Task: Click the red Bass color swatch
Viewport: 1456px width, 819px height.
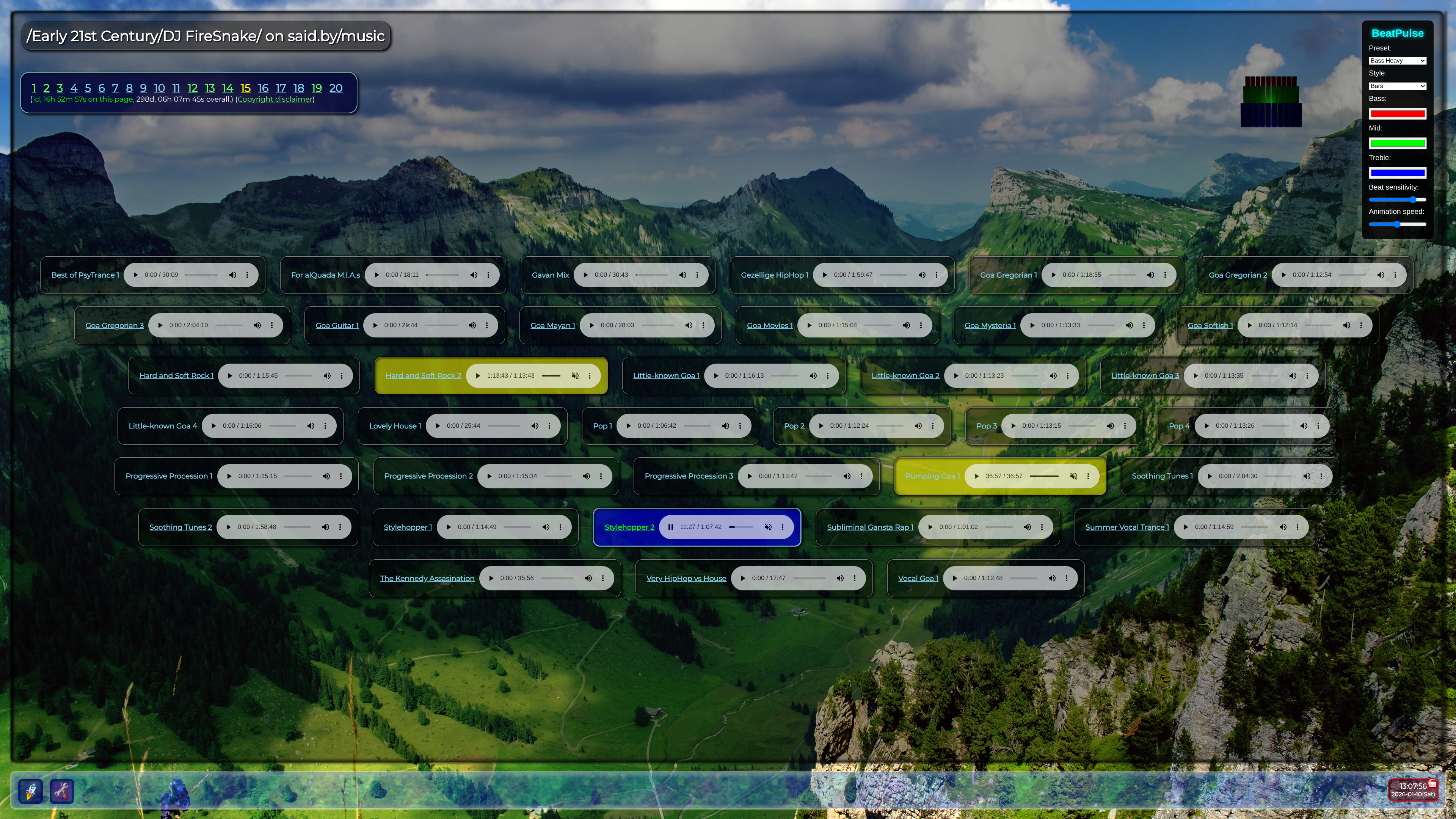Action: point(1397,114)
